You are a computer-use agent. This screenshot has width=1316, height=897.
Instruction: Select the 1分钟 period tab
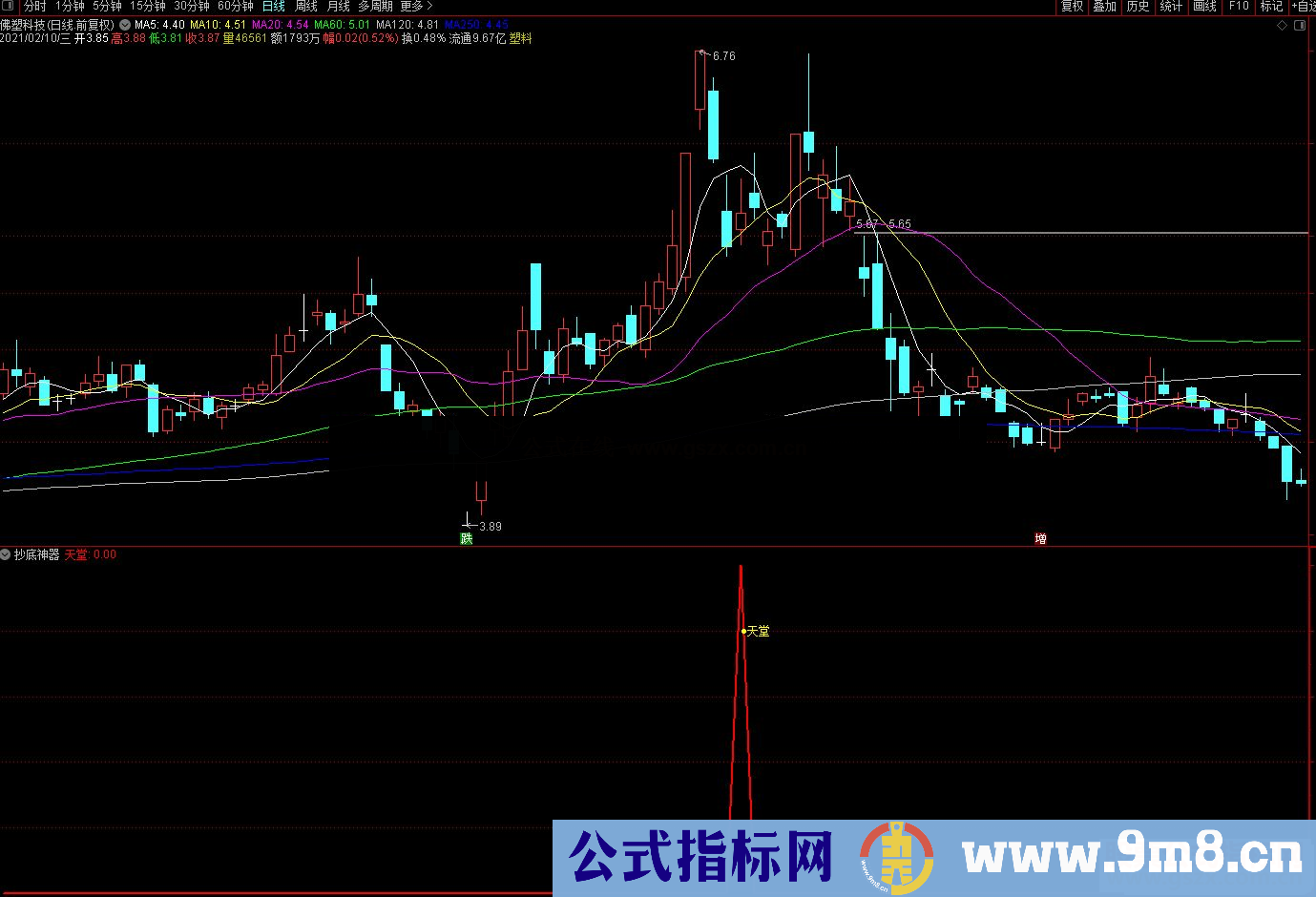(70, 6)
